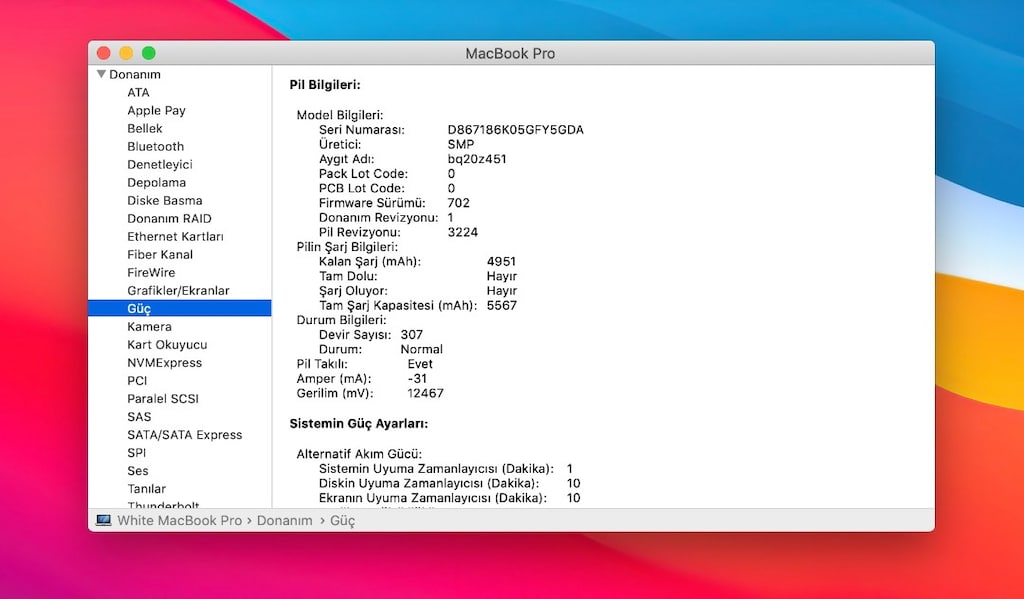Click Şarj Oluyor label
The image size is (1024, 599).
[x=353, y=291]
